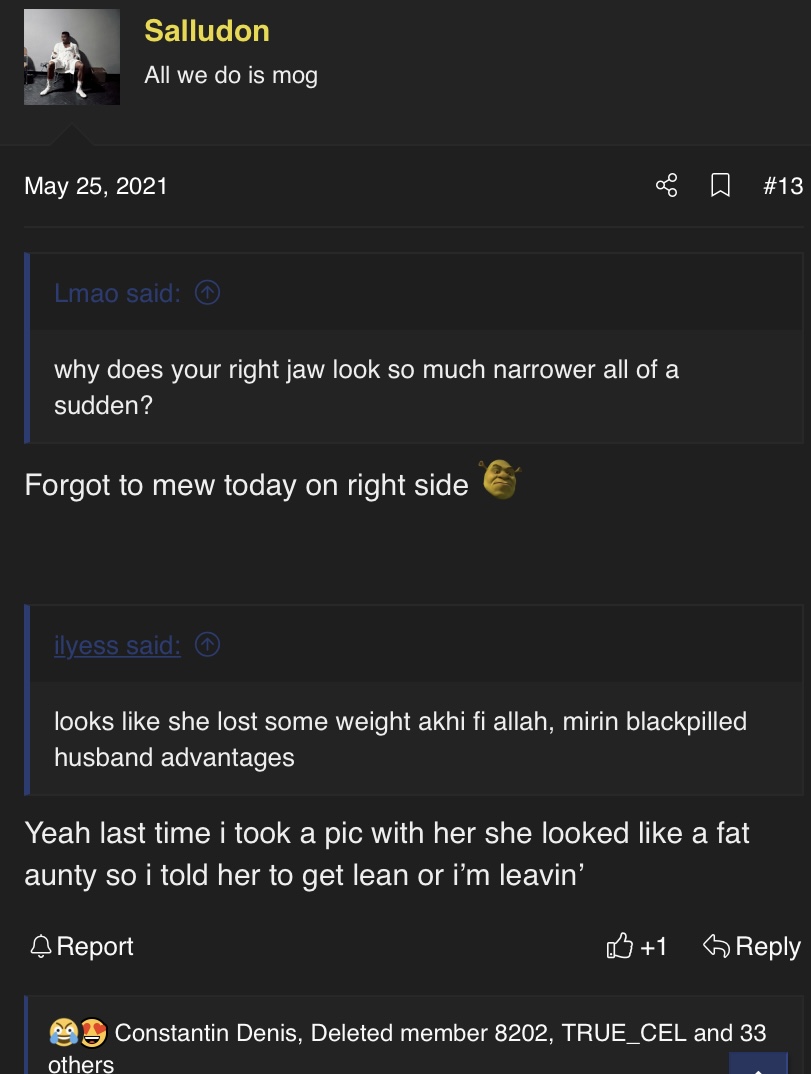Click the Reply button text
Viewport: 811px width, 1074px height.
(x=768, y=946)
